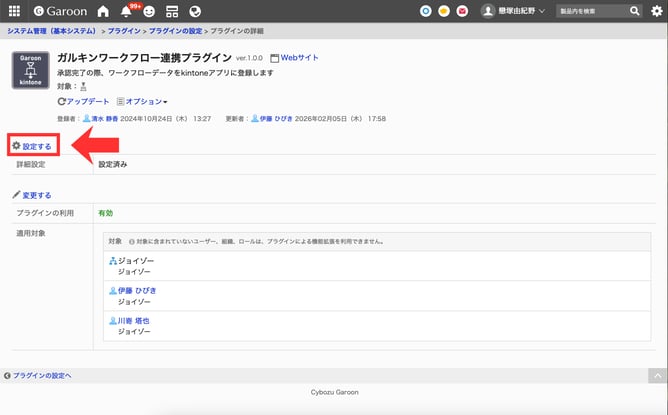Click the globe icon in header

tap(195, 11)
